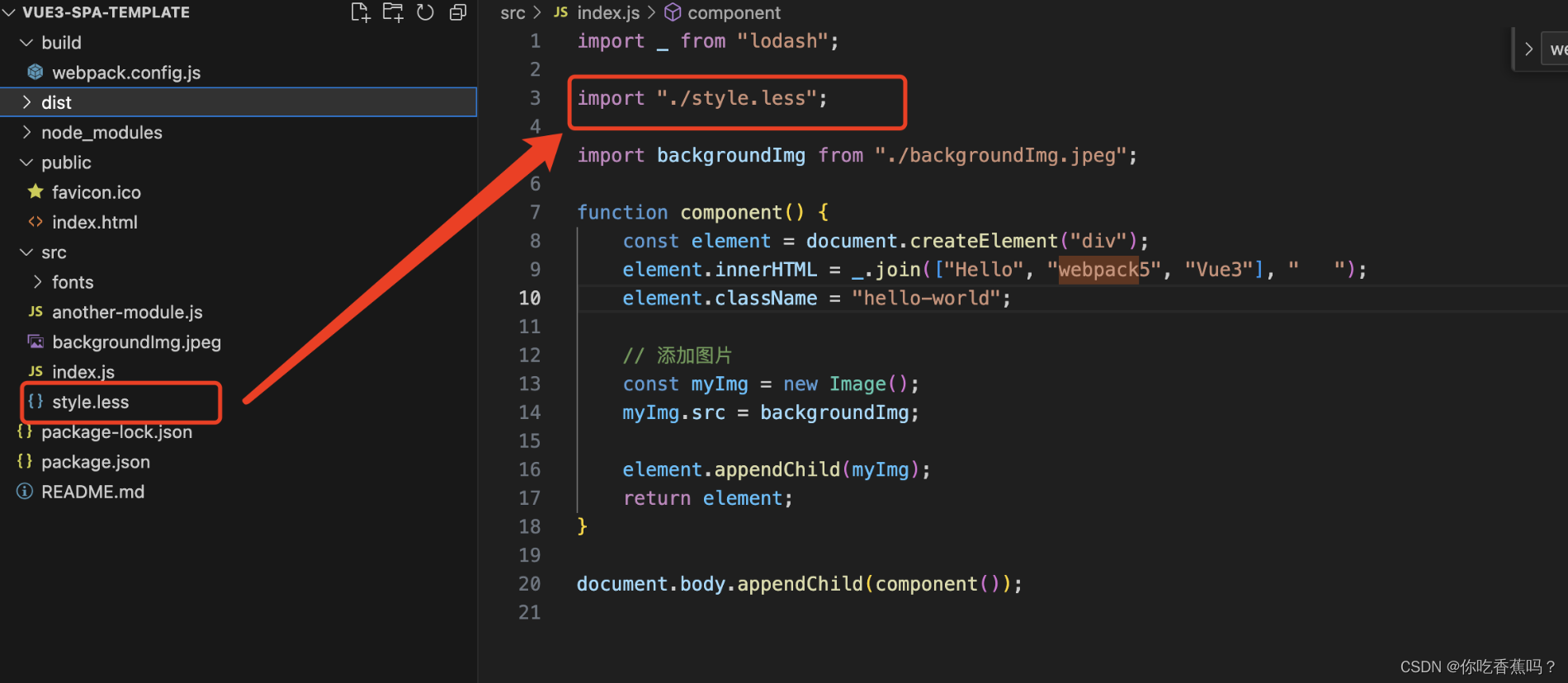
Task: Click the braces icon beside package-lock.json
Action: pyautogui.click(x=25, y=431)
